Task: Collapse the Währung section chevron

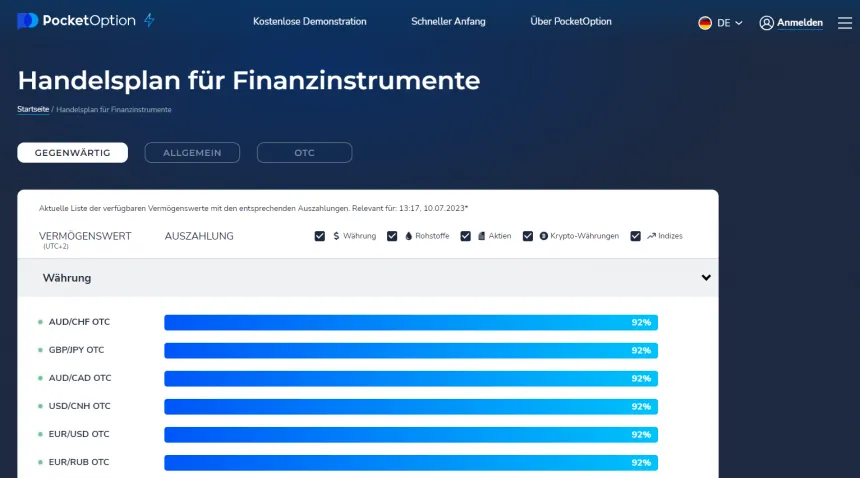Action: [706, 278]
